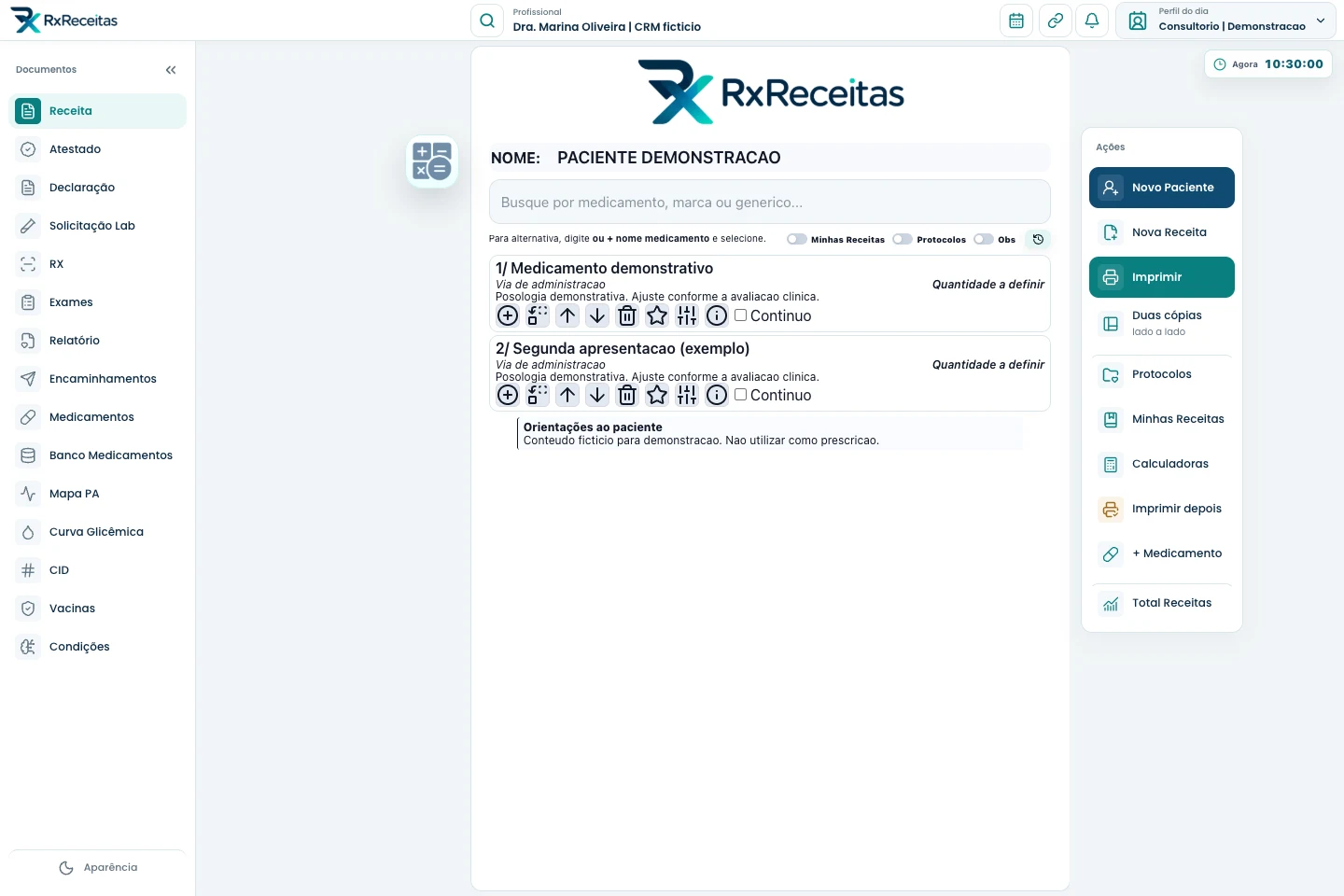This screenshot has height=896, width=1344.
Task: Toggle Minhas Receitas switch
Action: click(x=796, y=239)
